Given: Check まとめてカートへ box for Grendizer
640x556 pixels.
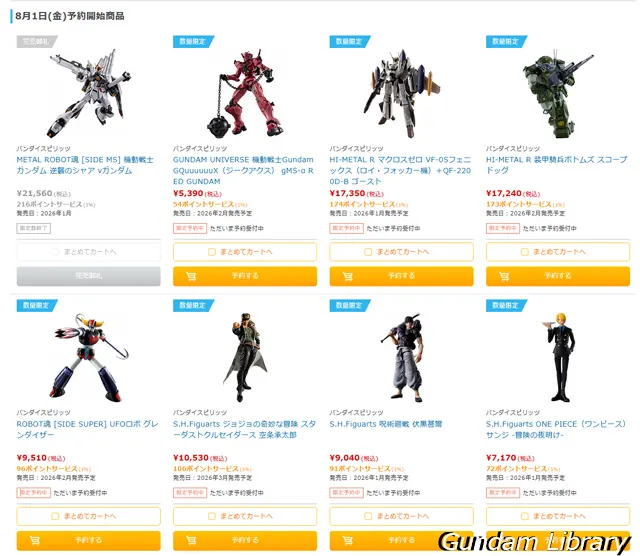Looking at the screenshot, I should [55, 516].
